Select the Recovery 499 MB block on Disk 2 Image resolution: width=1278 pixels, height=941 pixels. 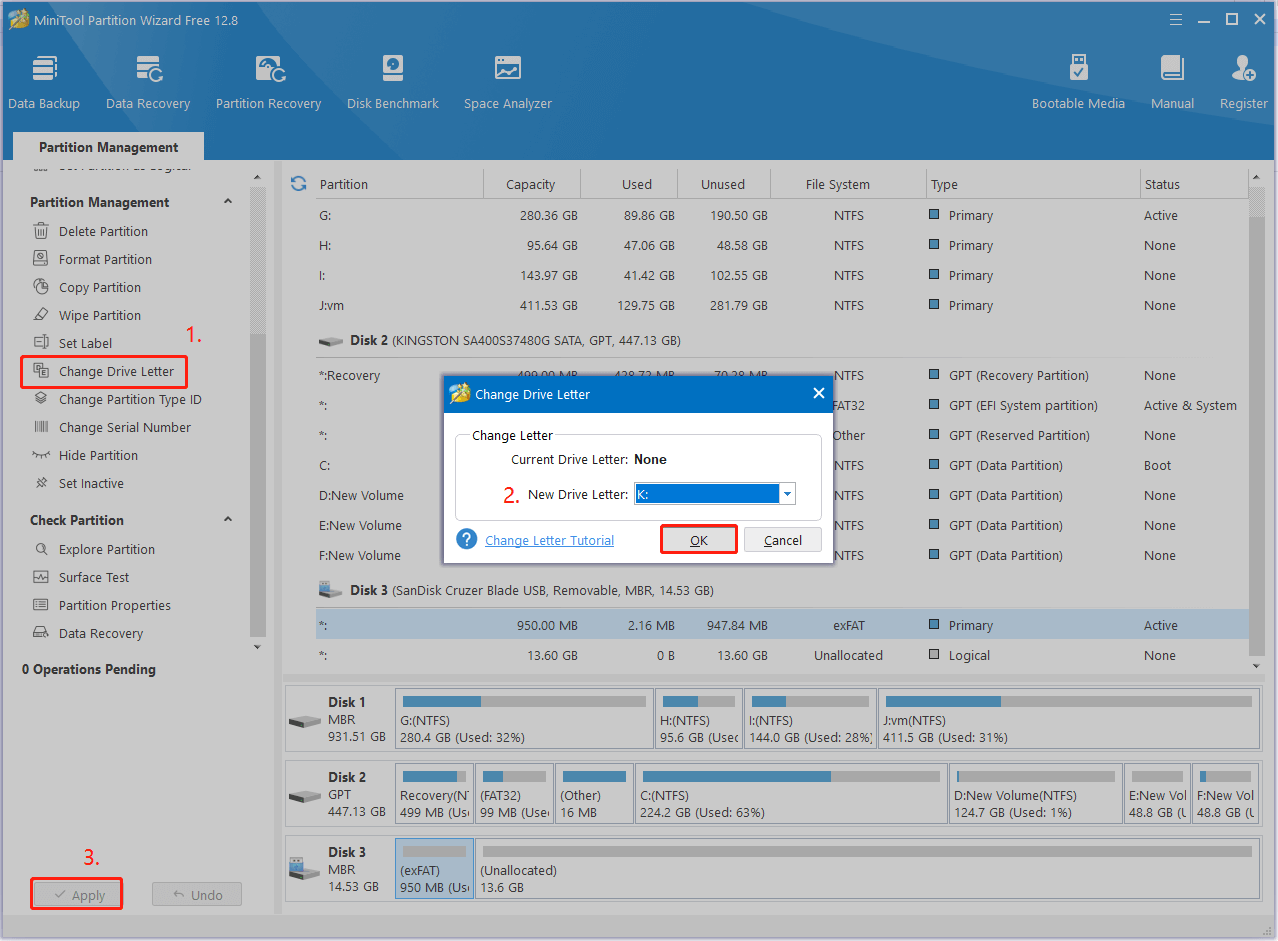(434, 794)
